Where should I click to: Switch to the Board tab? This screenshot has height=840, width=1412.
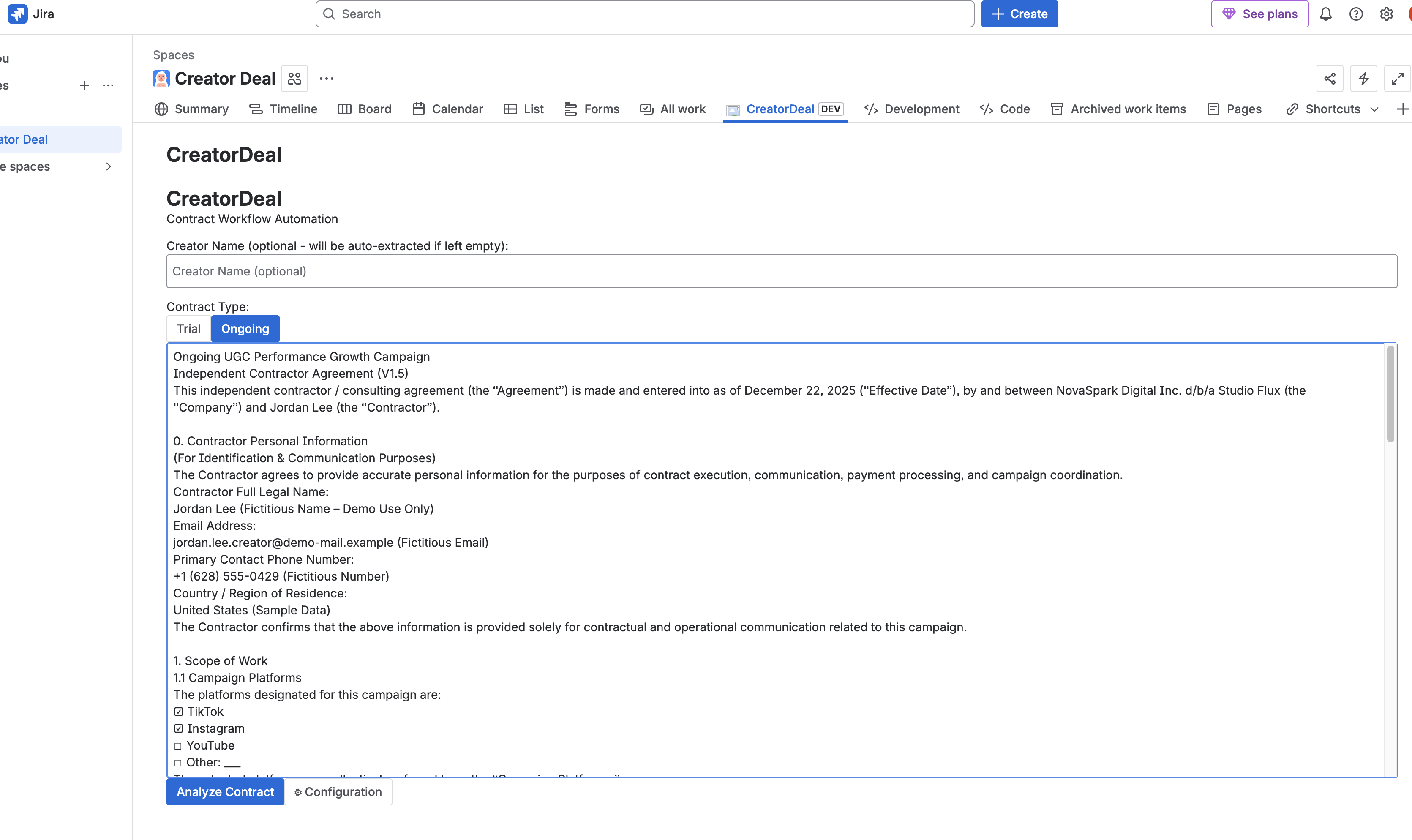pyautogui.click(x=365, y=109)
